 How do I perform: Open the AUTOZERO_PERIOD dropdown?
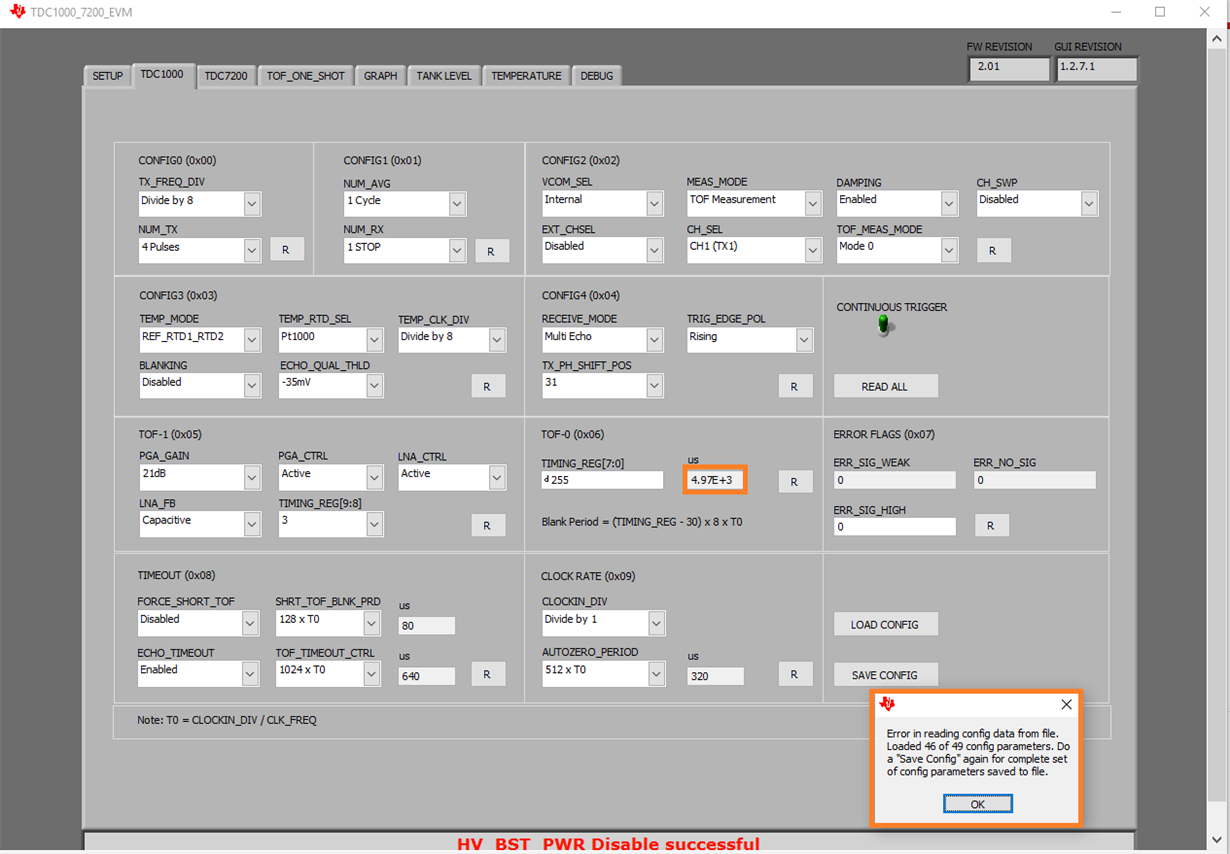(656, 674)
